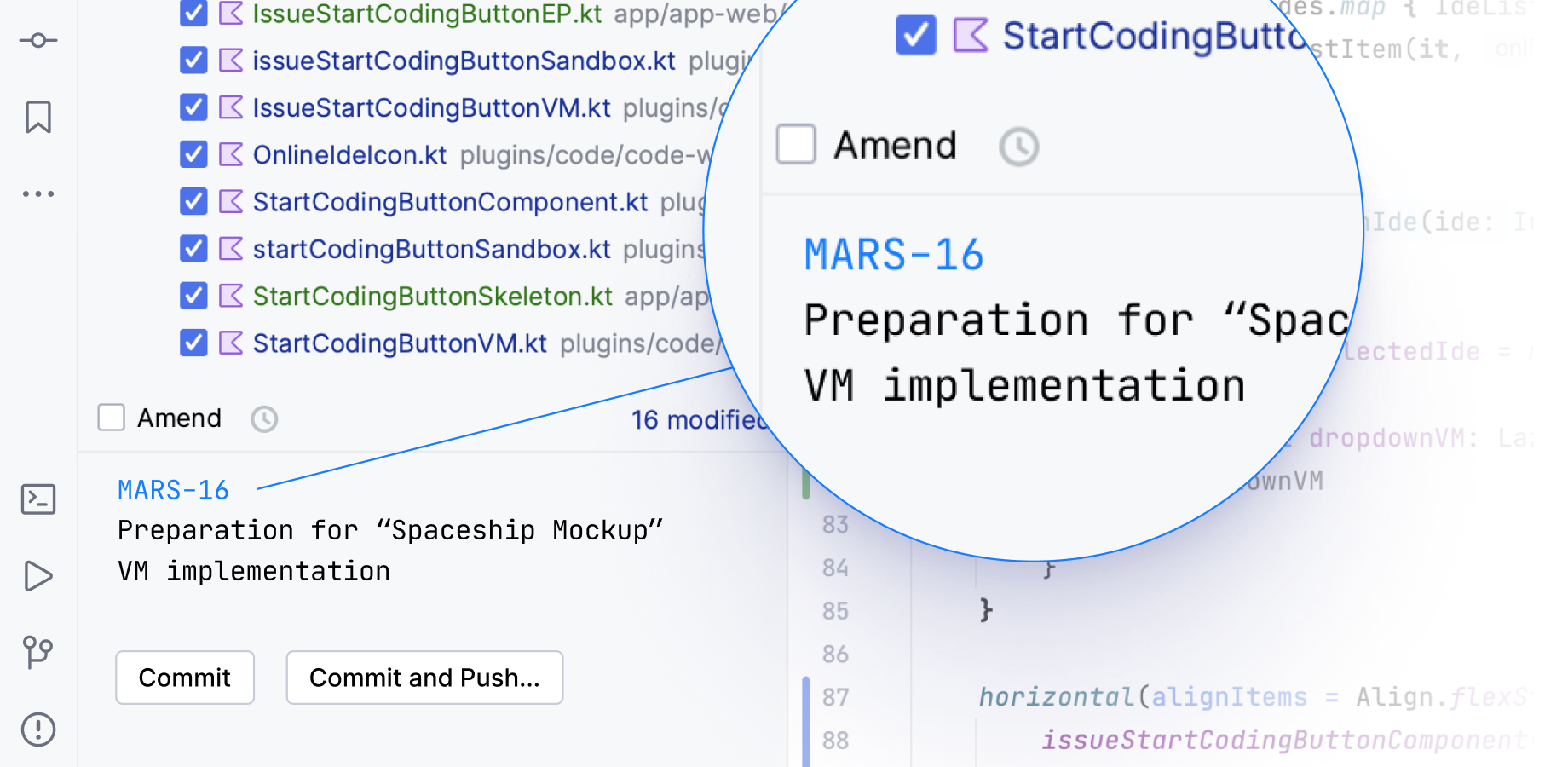Click Kotlin icon of startCodingButtonSandbox.kt

pos(231,249)
